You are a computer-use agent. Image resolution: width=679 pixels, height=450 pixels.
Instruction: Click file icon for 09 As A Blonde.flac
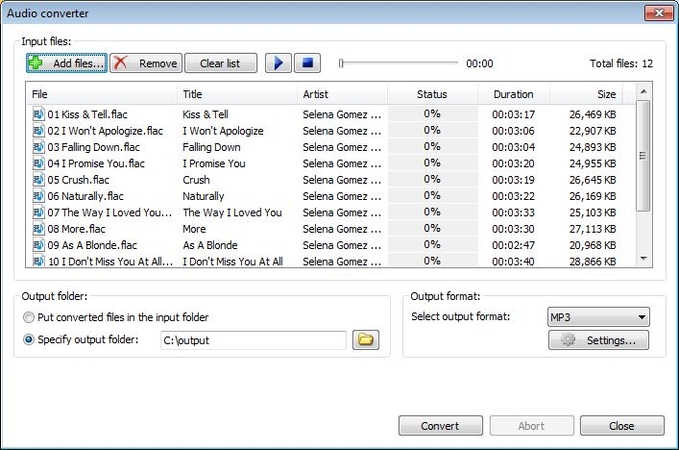(x=39, y=245)
